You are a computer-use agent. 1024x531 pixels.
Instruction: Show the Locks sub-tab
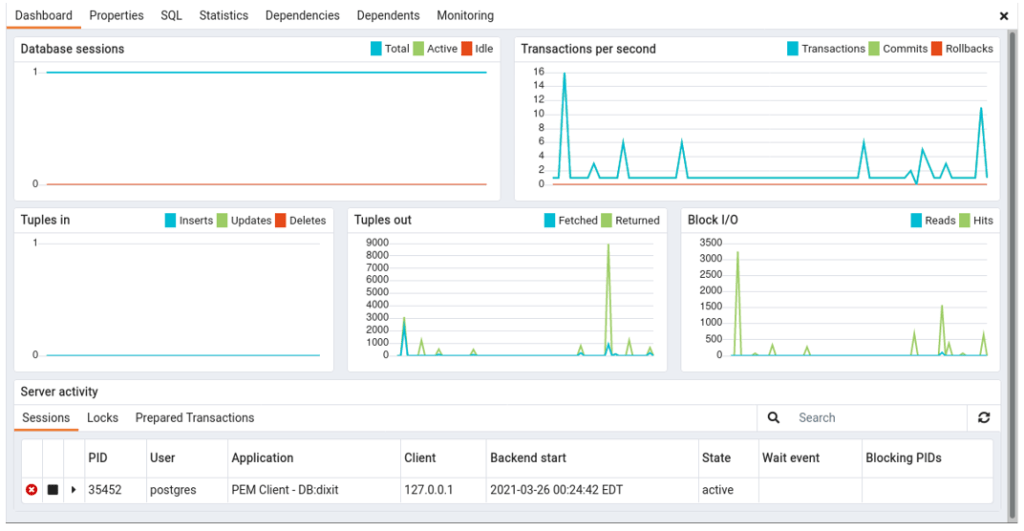point(102,418)
